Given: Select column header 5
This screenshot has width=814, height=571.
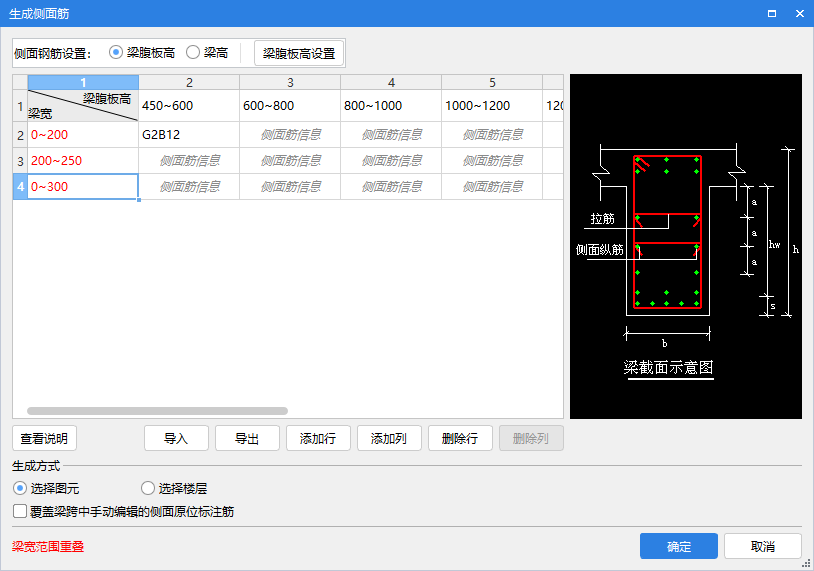Looking at the screenshot, I should (492, 83).
